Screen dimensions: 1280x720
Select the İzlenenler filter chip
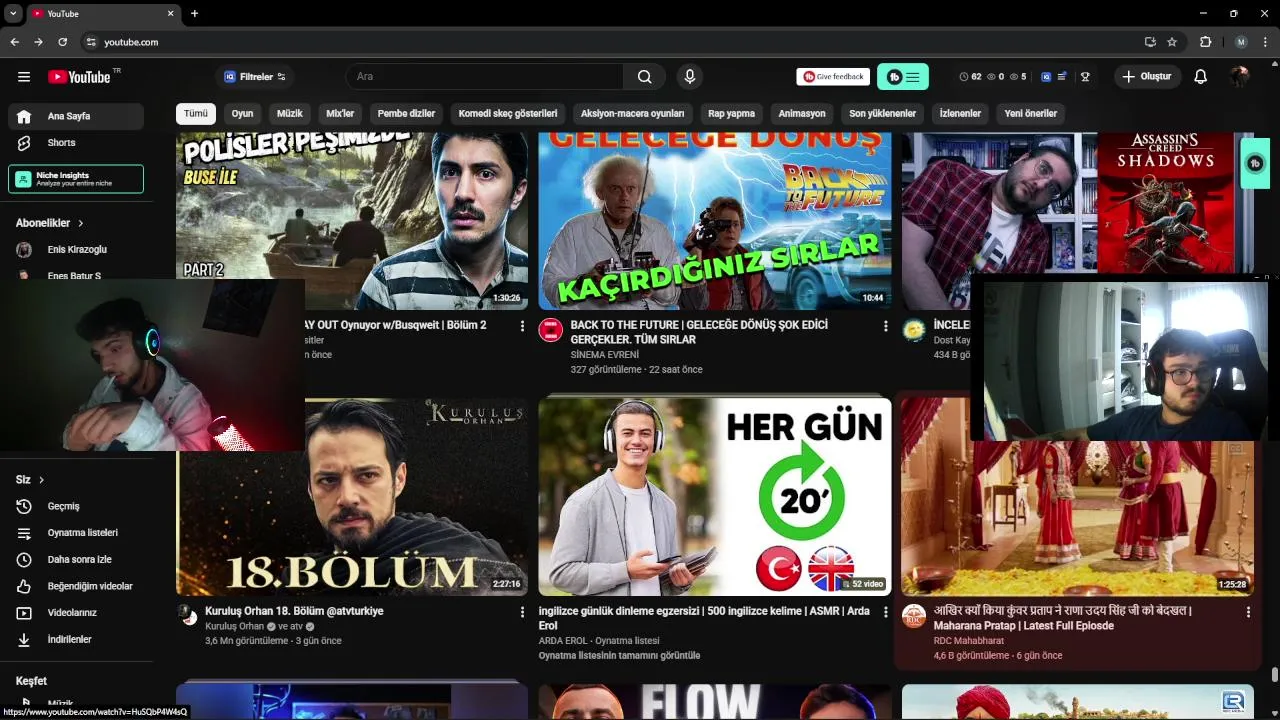960,113
